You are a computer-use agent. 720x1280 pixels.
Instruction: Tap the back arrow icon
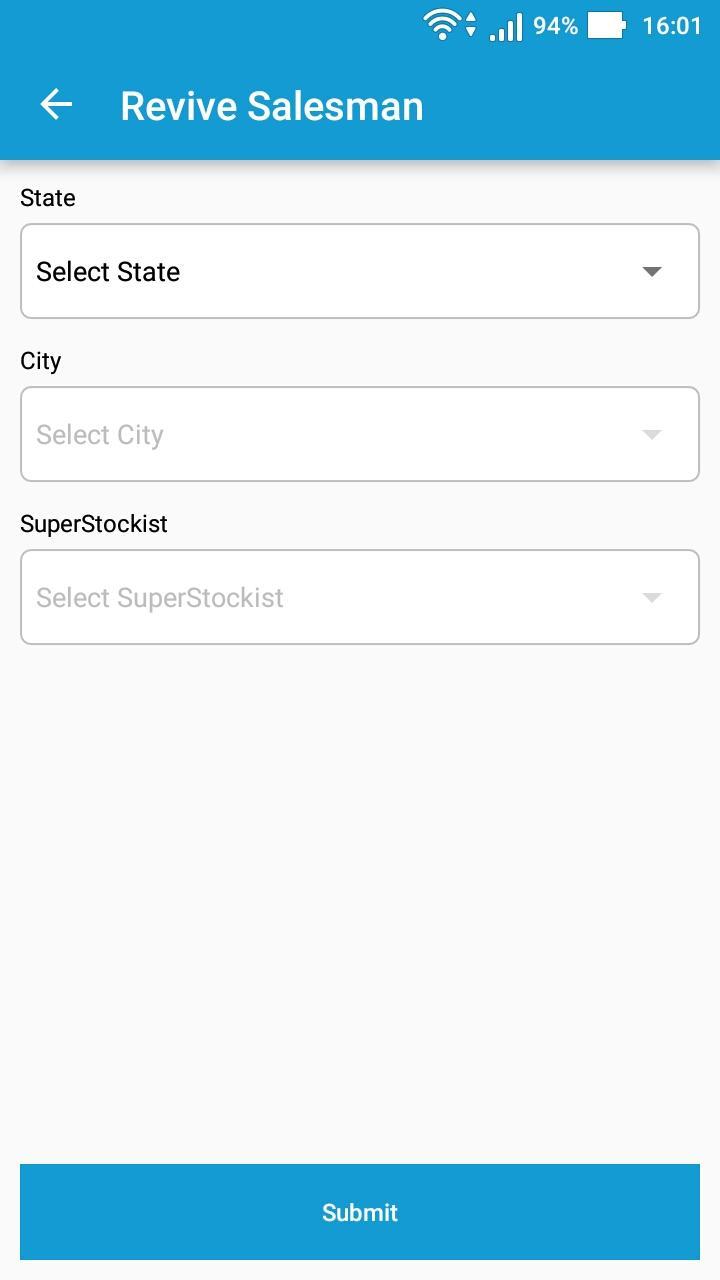[56, 105]
